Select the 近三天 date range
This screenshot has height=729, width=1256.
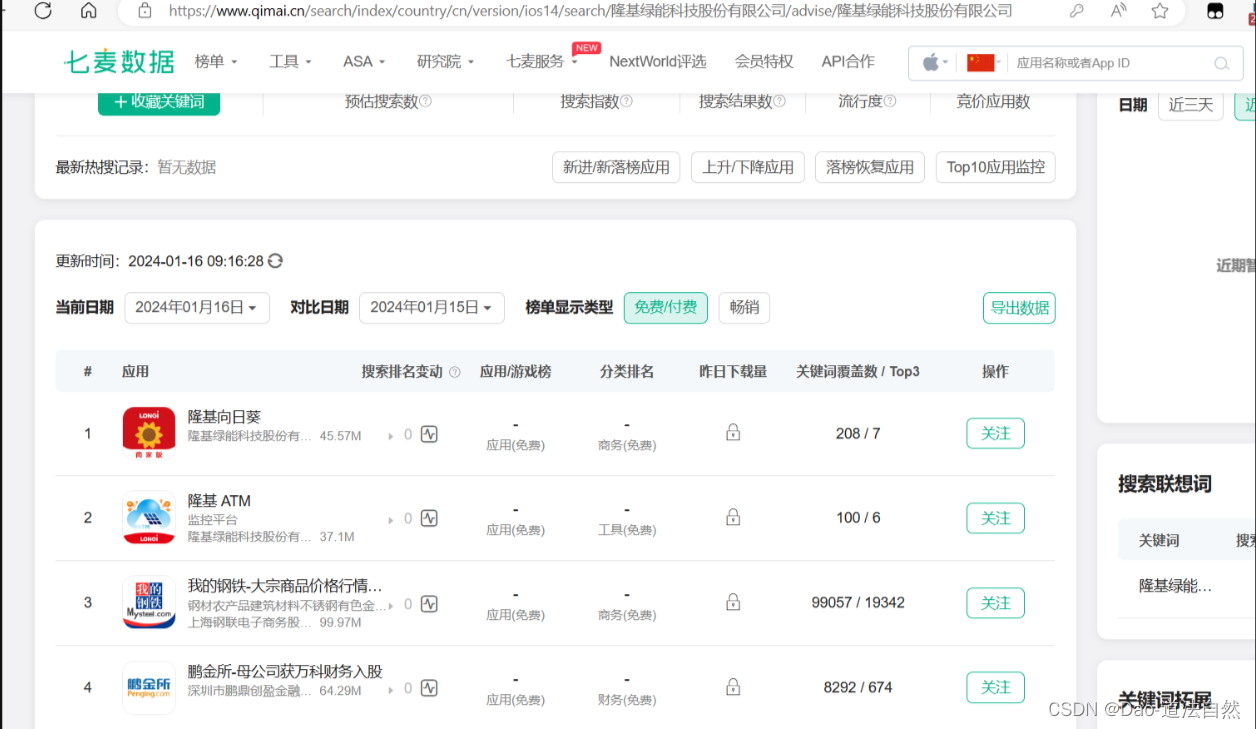pos(1190,105)
